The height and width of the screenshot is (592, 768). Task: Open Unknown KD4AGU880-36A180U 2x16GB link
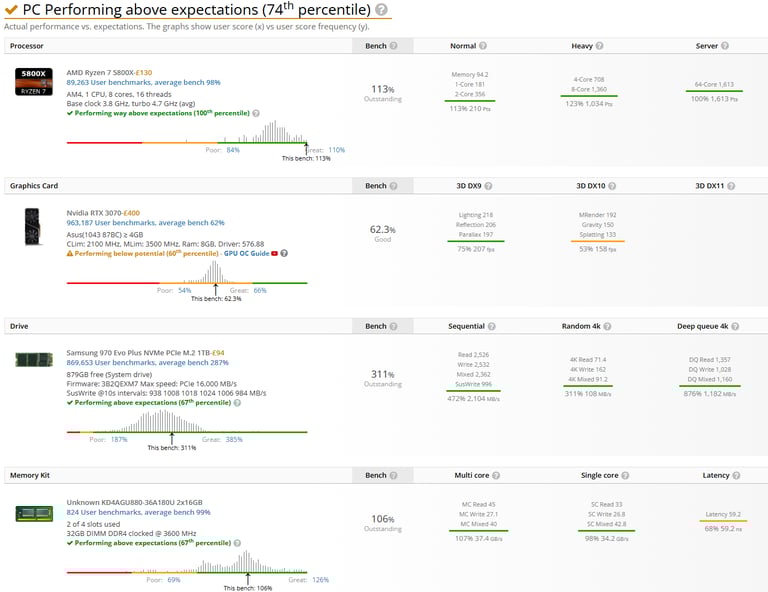coord(135,502)
